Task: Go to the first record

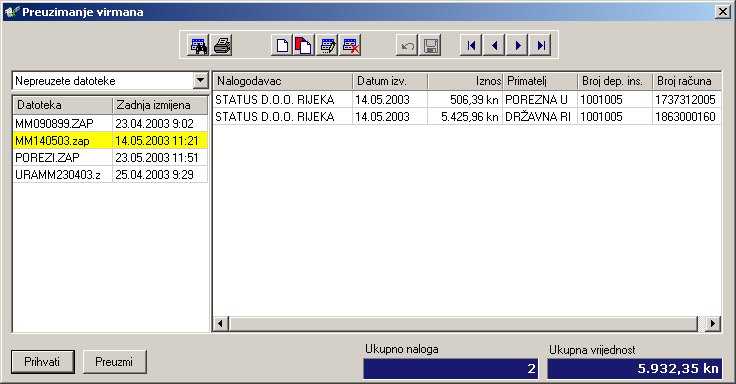Action: click(x=471, y=46)
